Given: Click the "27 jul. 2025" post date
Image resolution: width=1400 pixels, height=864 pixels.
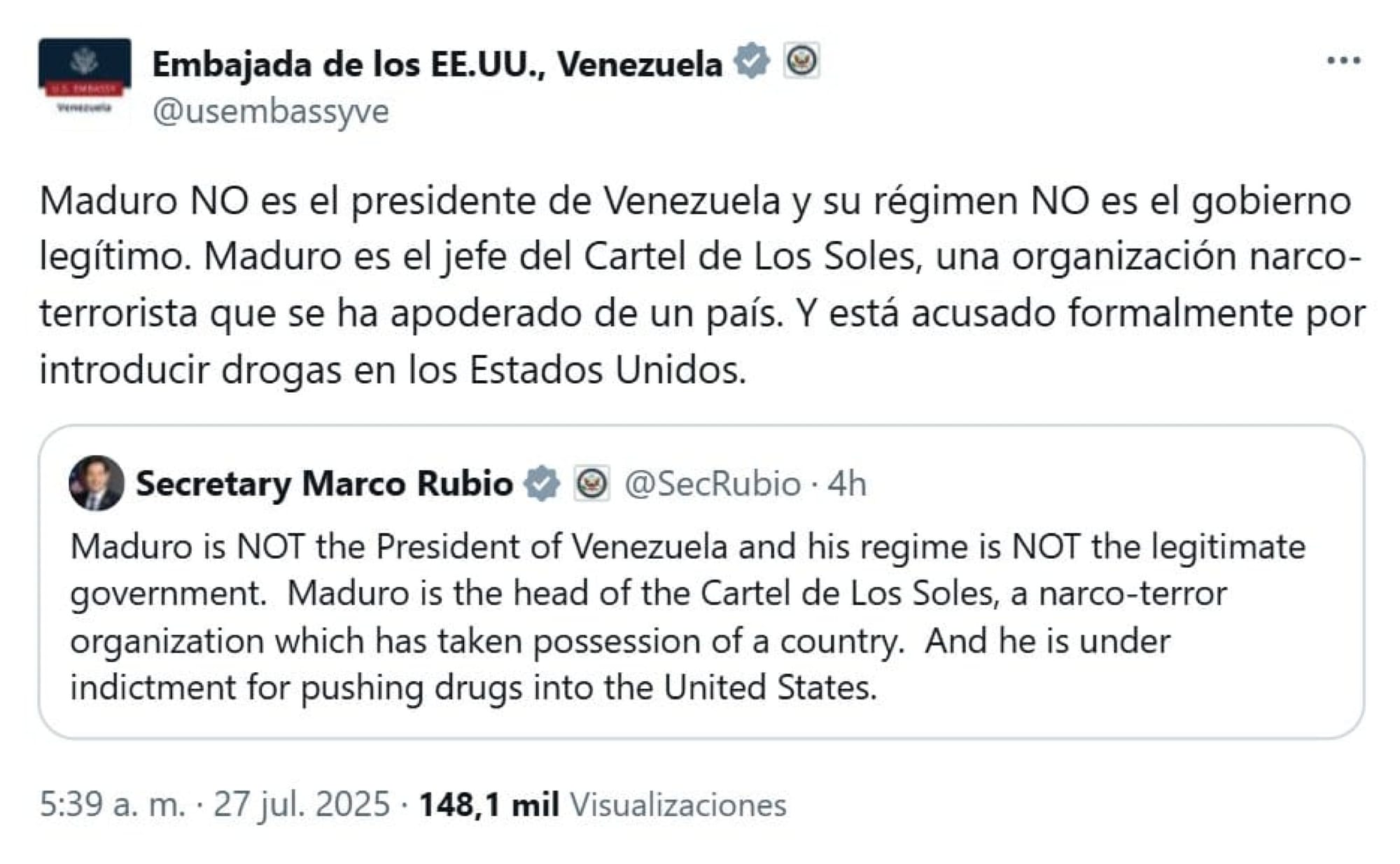Looking at the screenshot, I should [x=301, y=804].
